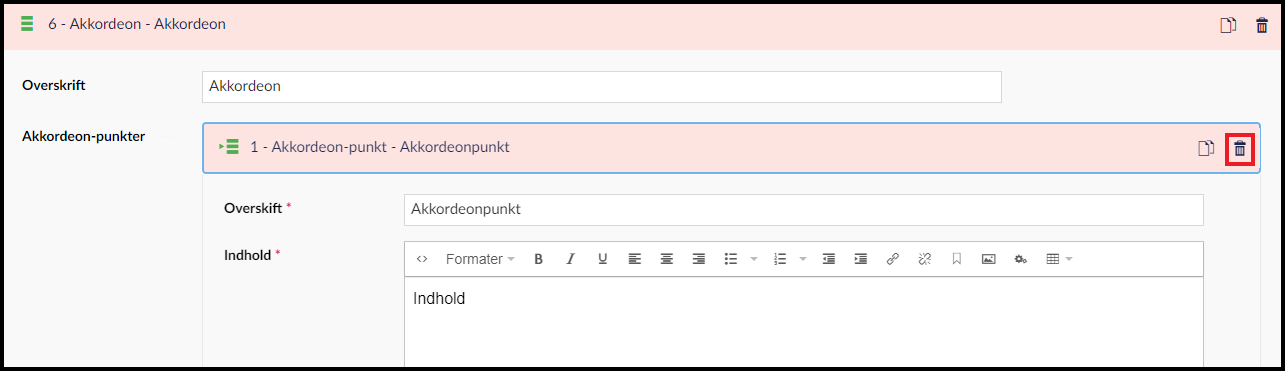Insert an anchor bookmark

(957, 259)
